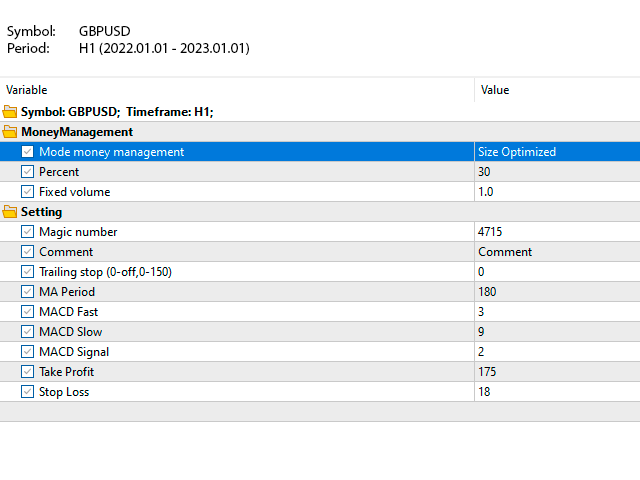Select the Symbol: GBPUSD; Timeframe: H1 row
Image resolution: width=640 pixels, height=480 pixels.
320,111
